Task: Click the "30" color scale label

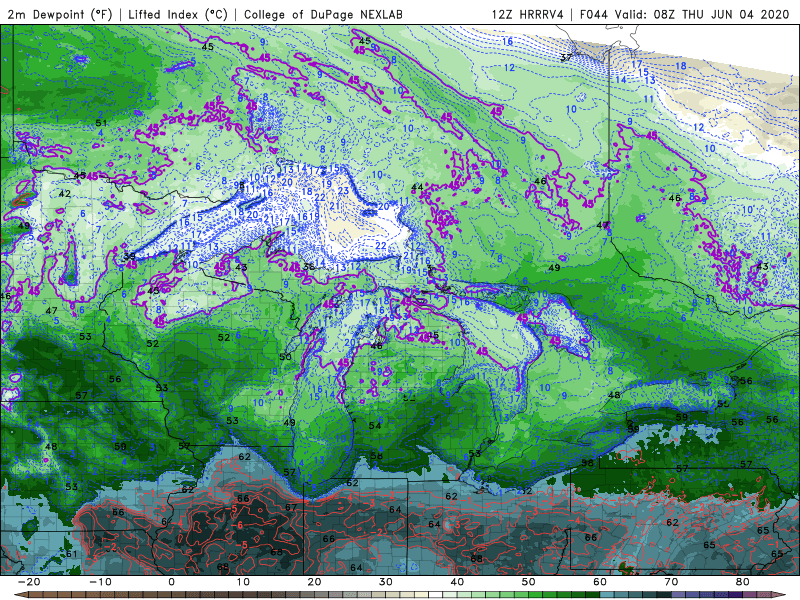Action: tap(386, 582)
